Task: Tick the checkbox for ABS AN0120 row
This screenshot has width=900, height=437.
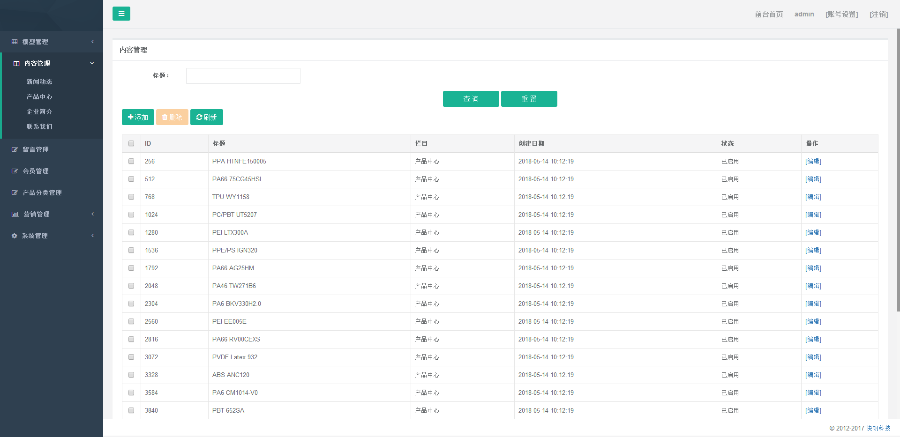Action: pos(131,374)
